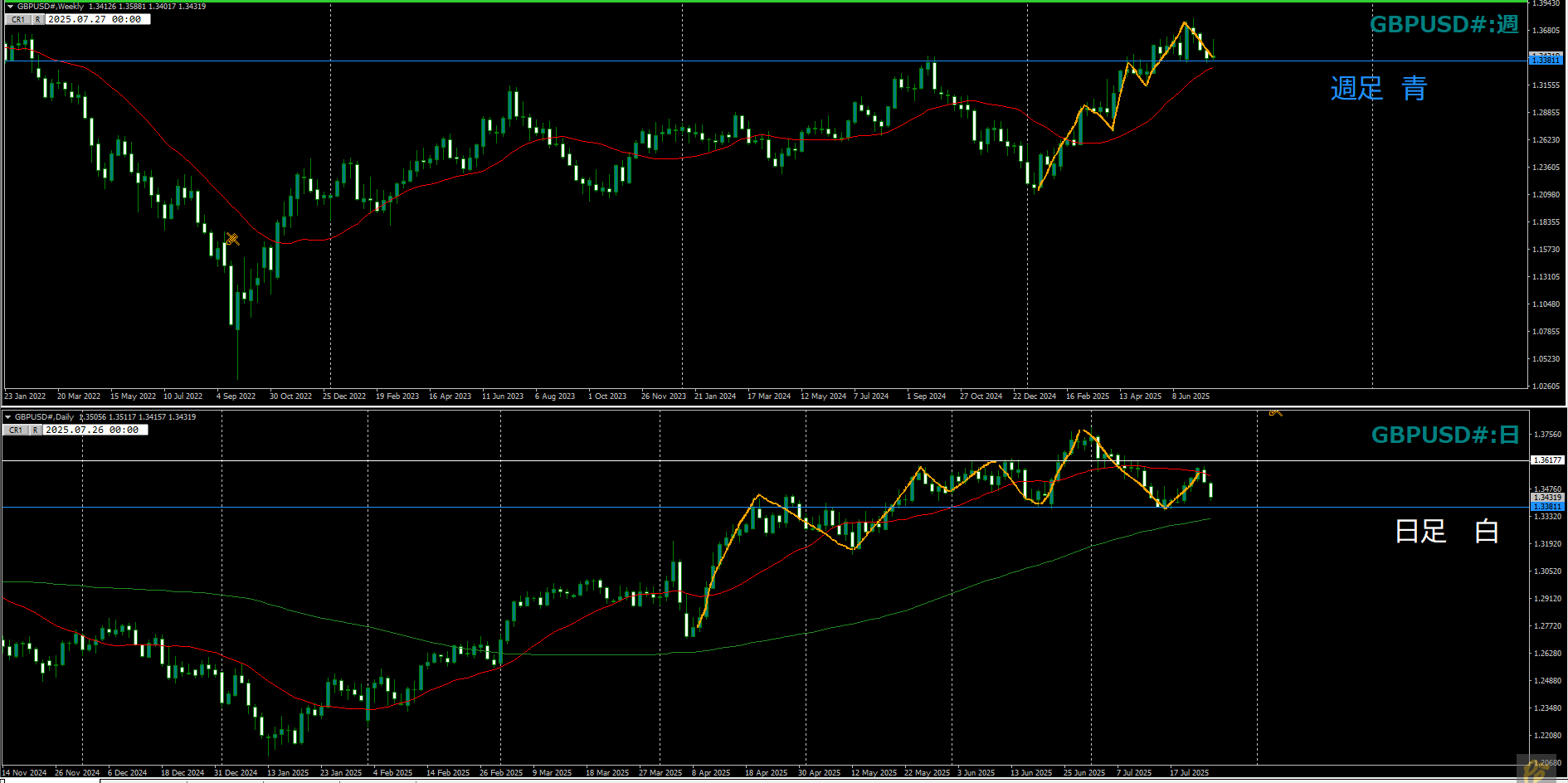
Task: Click the 25 Jun 2025 date on the daily axis
Action: tap(1084, 773)
